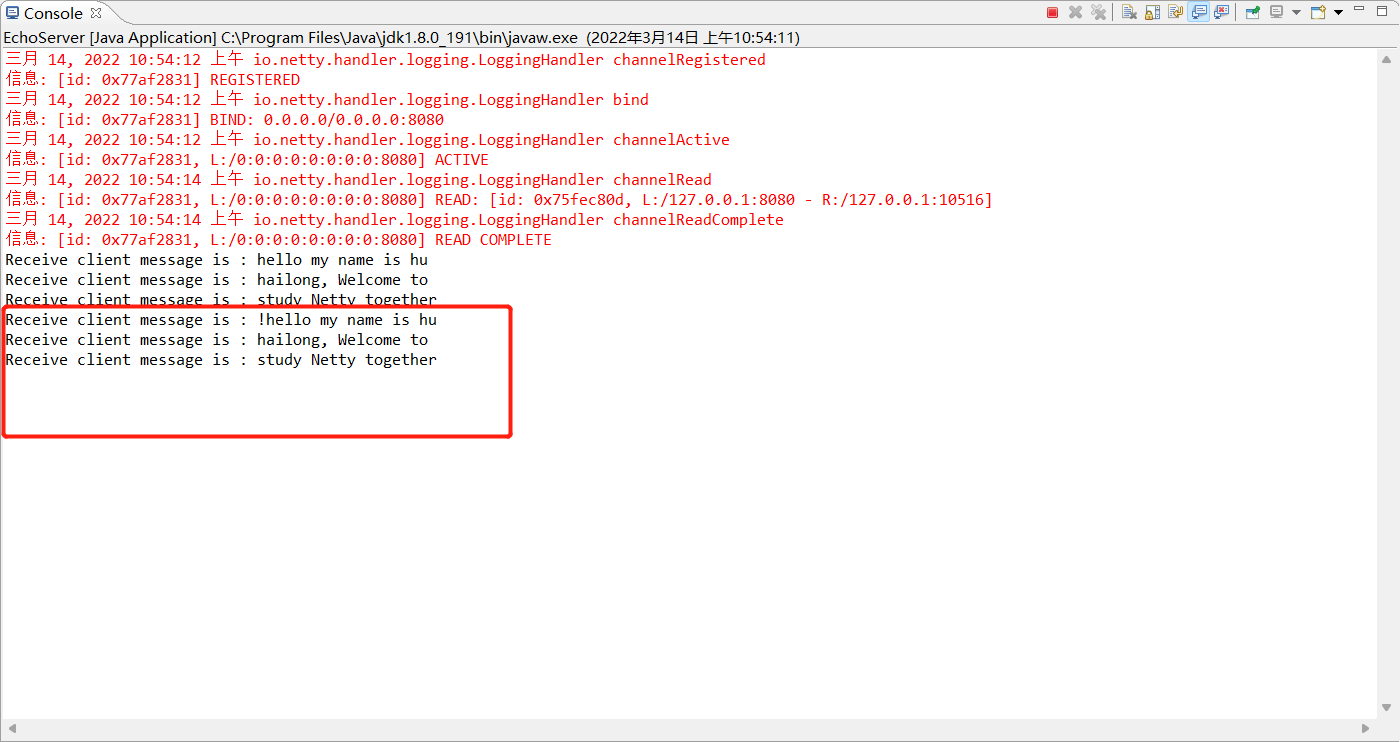This screenshot has width=1400, height=742.
Task: Minimize the Console view panel
Action: pyautogui.click(x=1359, y=9)
